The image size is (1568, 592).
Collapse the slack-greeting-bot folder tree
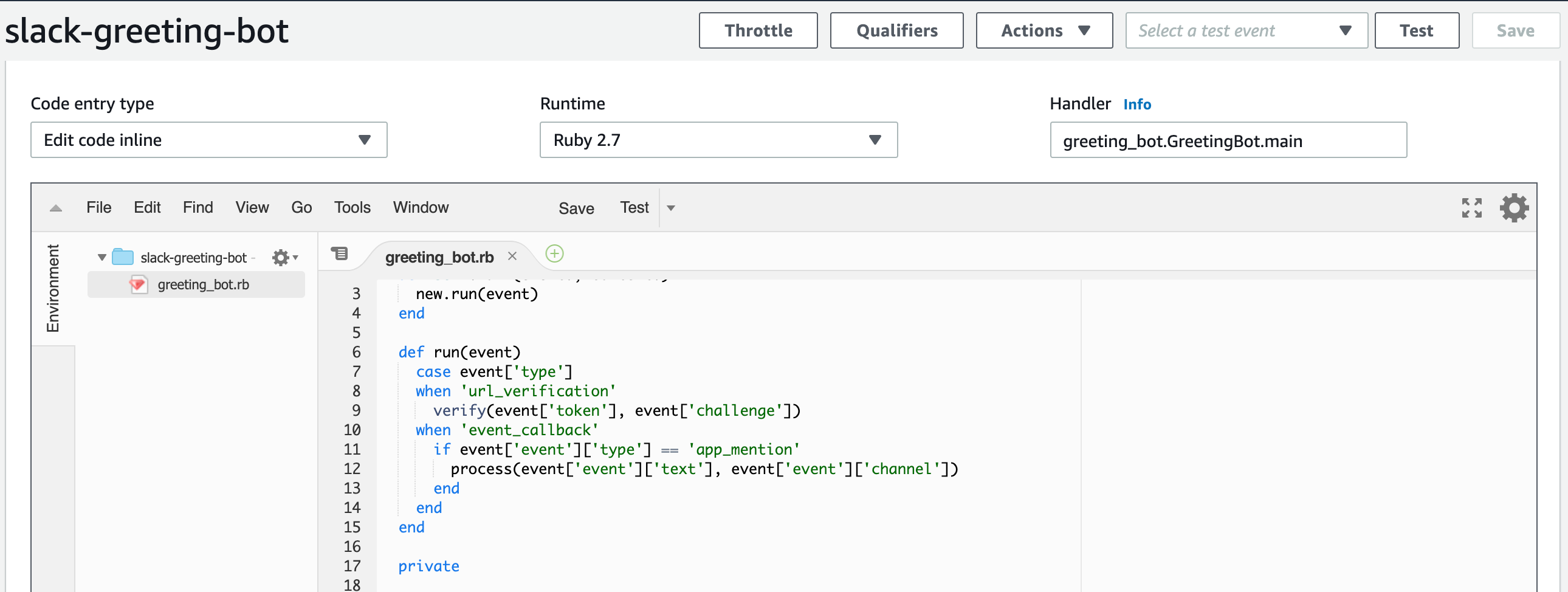(102, 258)
